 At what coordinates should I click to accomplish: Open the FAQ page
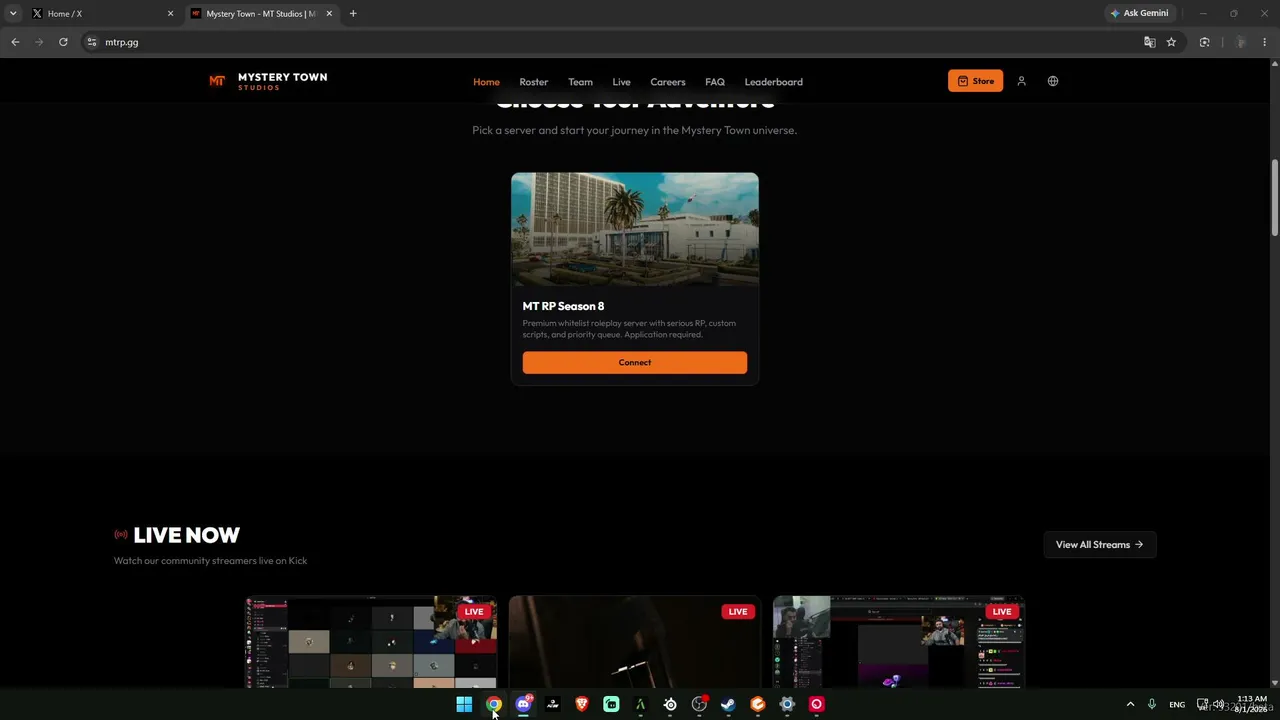(715, 82)
